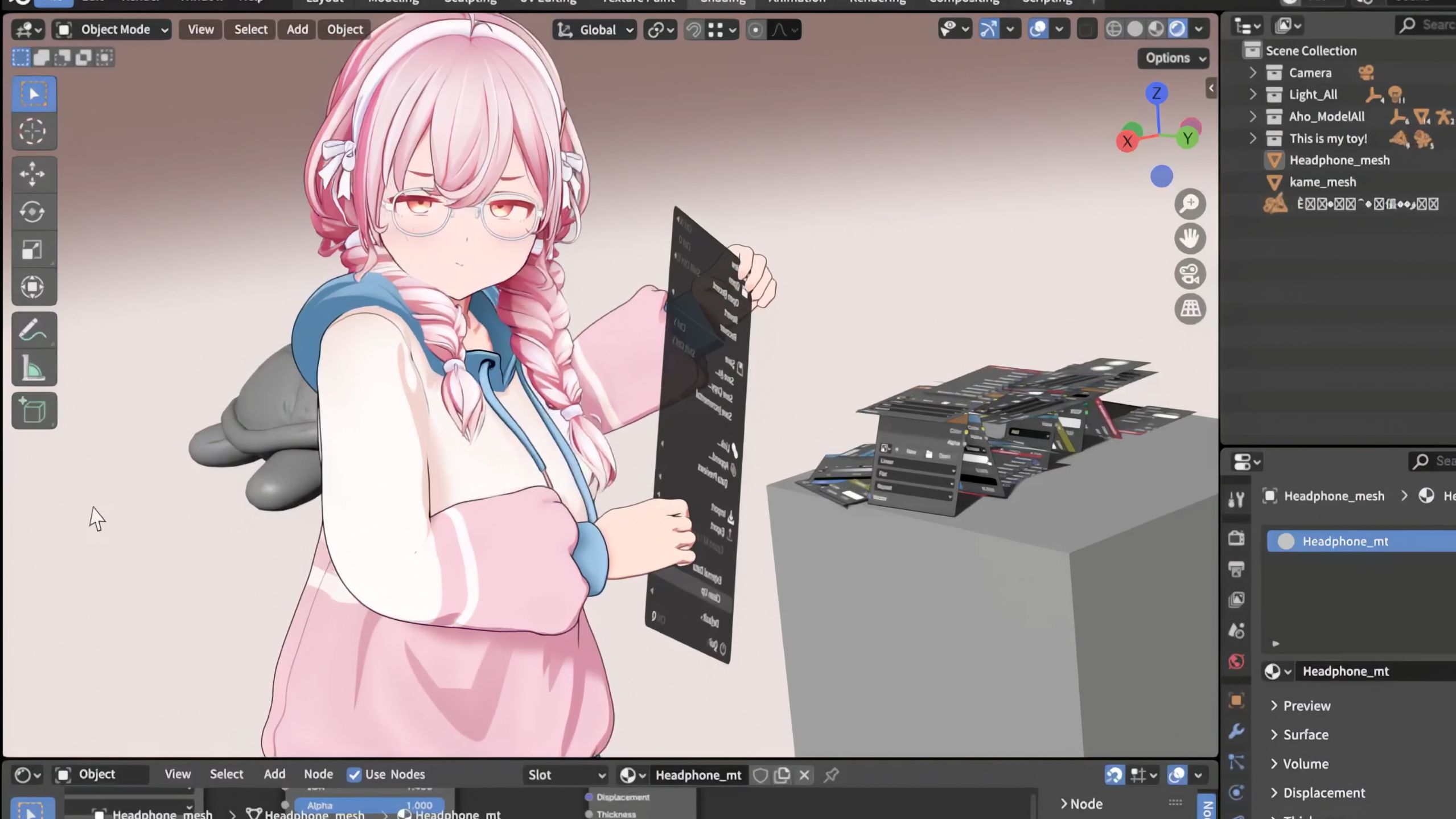
Task: Open the Add menu in viewport header
Action: (x=297, y=30)
